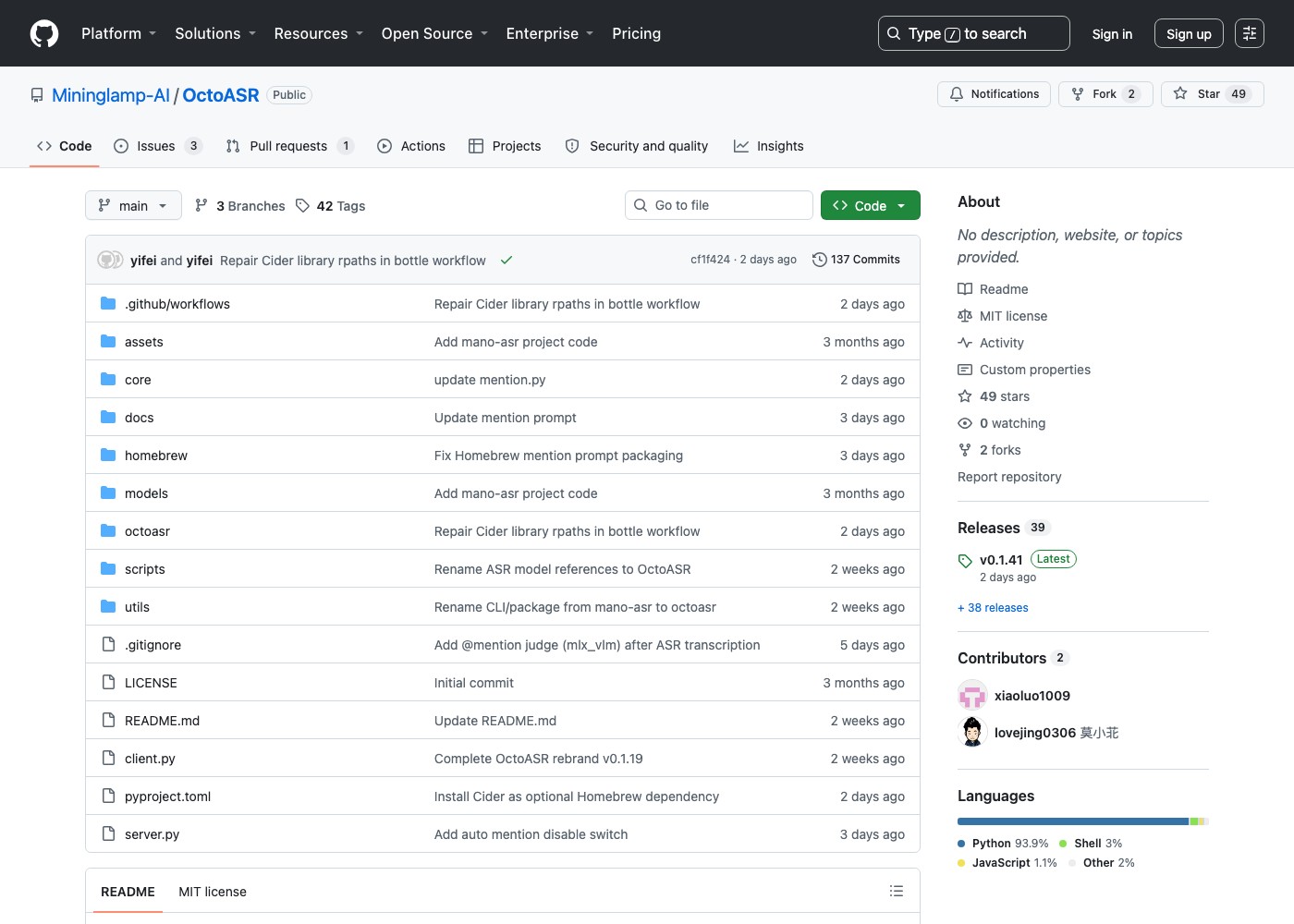Open the Insights tab

pyautogui.click(x=769, y=146)
